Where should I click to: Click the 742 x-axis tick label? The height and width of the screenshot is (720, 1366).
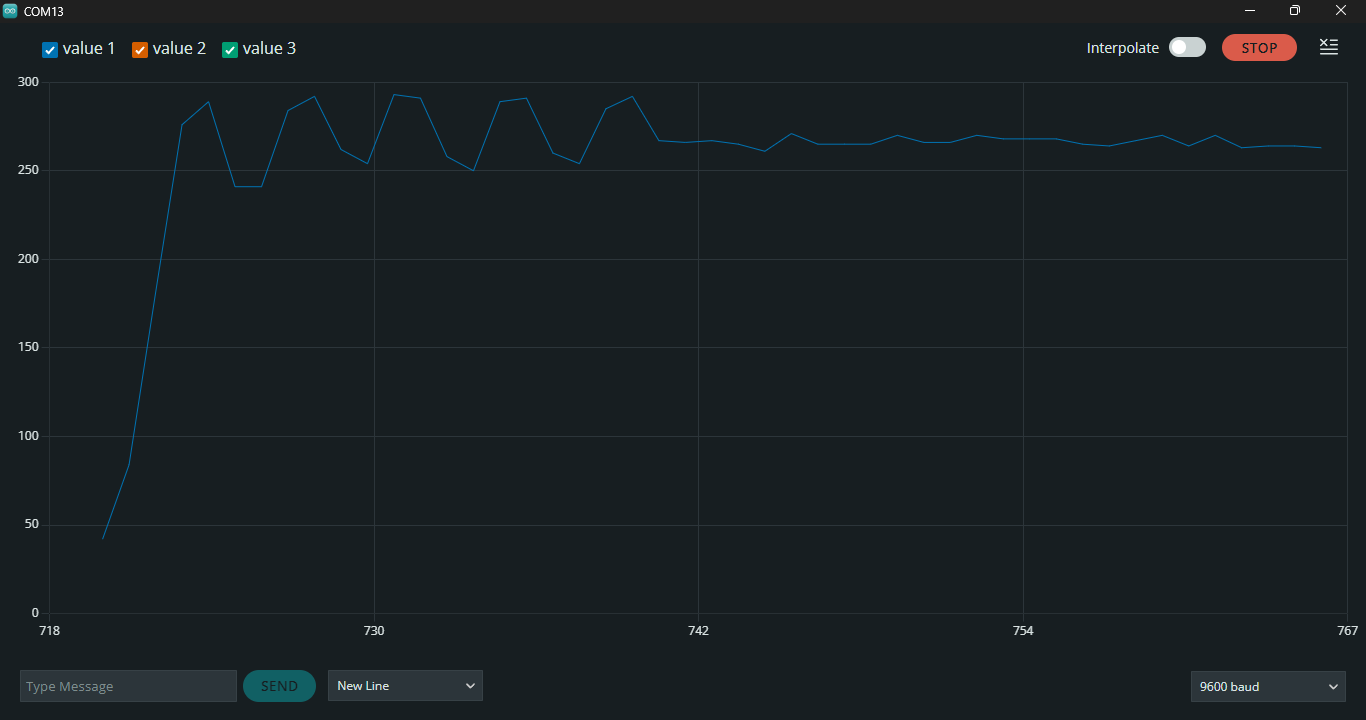[698, 631]
